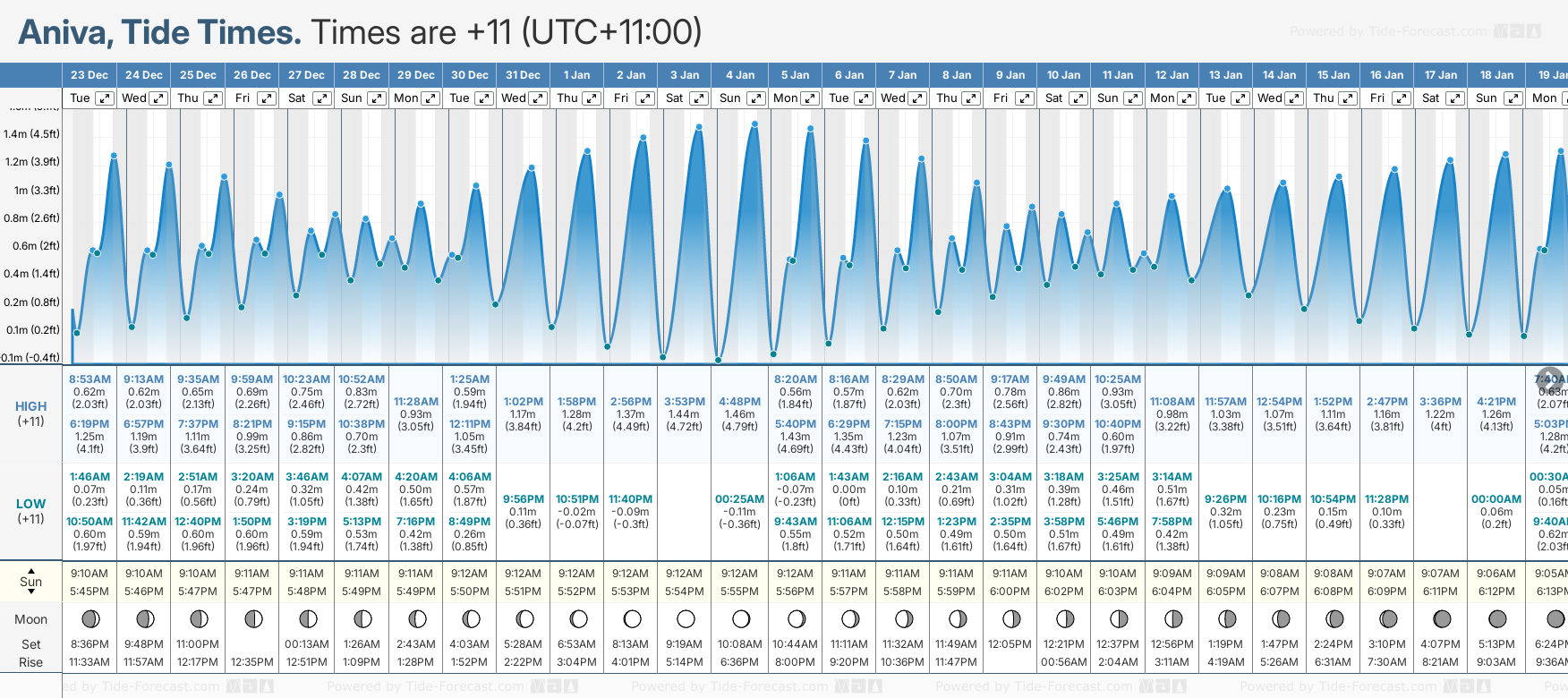Click the down arrow below Sun label

pyautogui.click(x=31, y=593)
